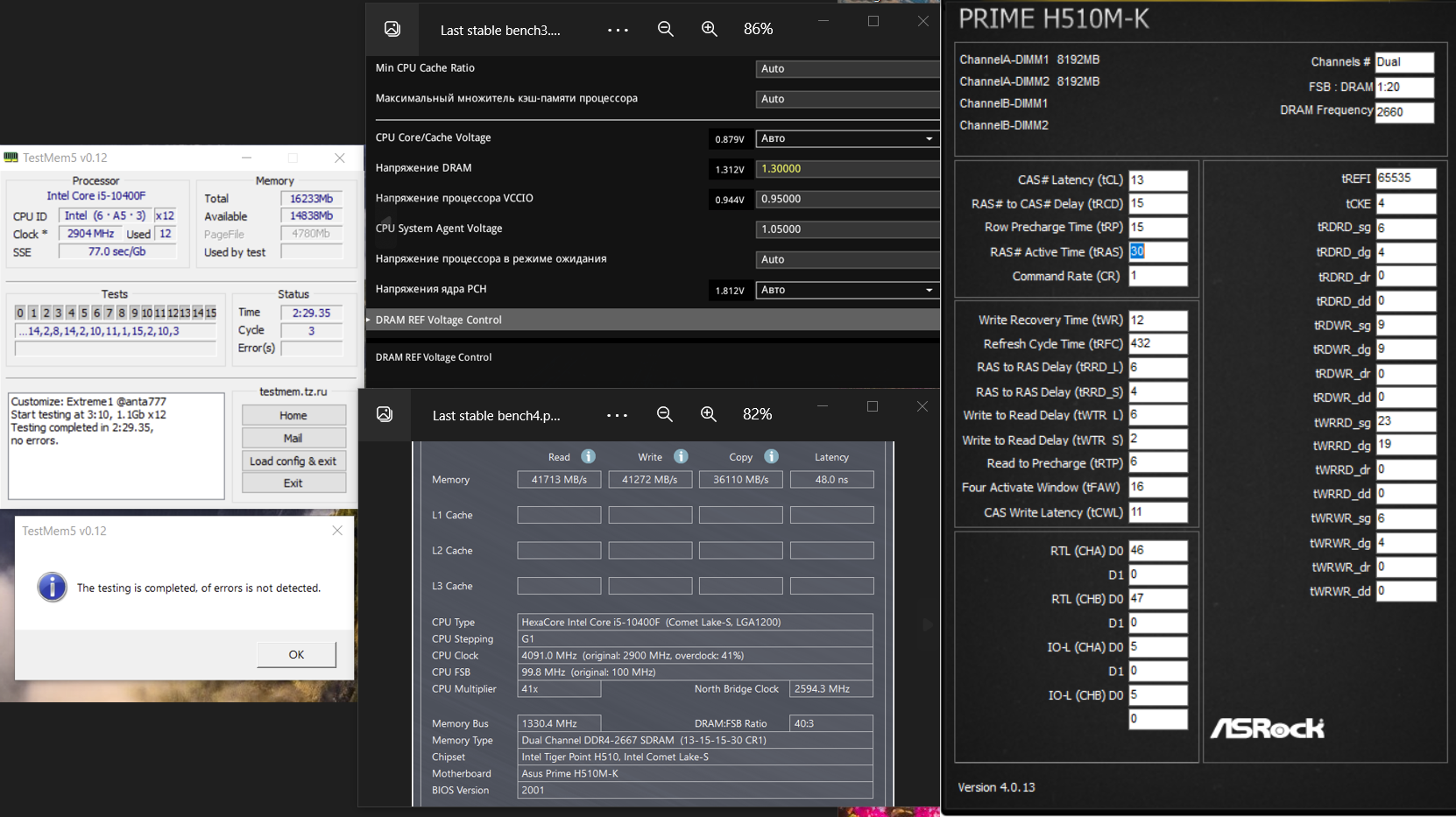This screenshot has width=1456, height=817.
Task: Click the Home button in TestMem5
Action: tap(293, 415)
